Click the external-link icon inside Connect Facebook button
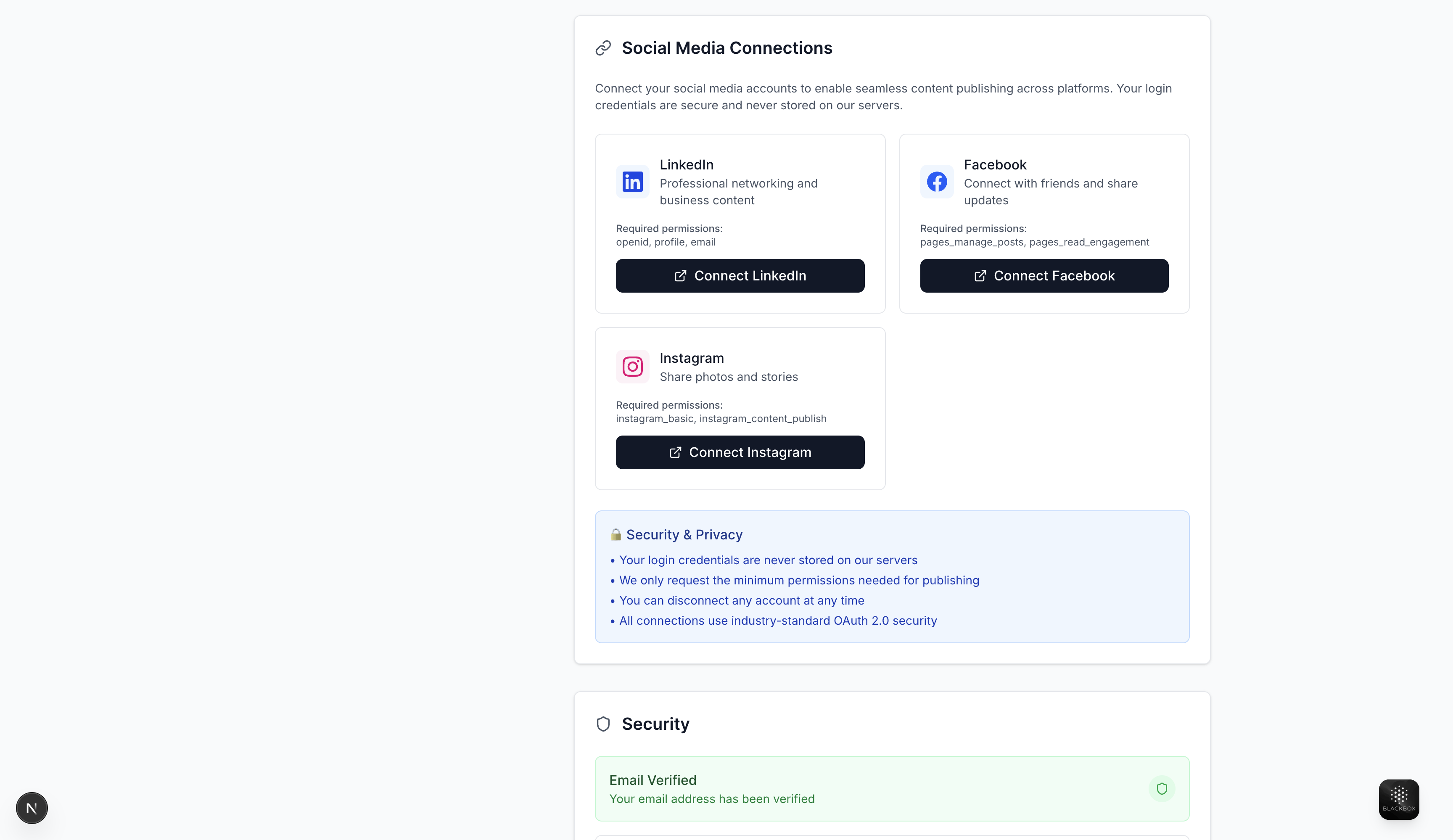The width and height of the screenshot is (1453, 840). [x=980, y=275]
